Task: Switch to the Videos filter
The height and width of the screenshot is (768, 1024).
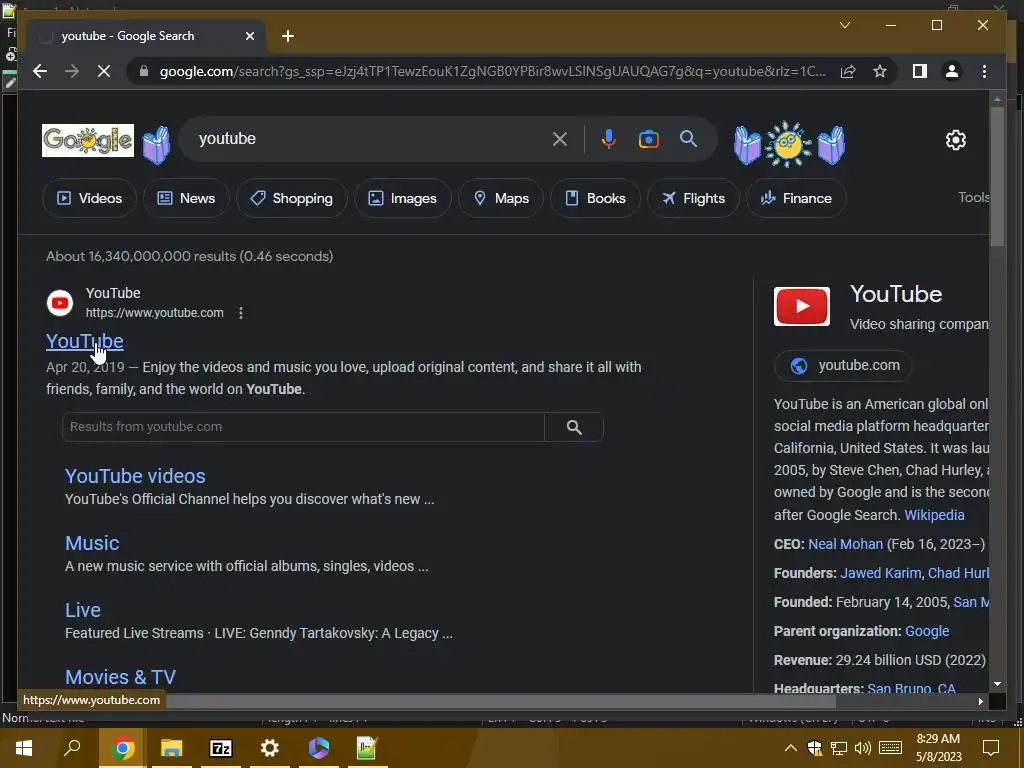Action: 89,198
